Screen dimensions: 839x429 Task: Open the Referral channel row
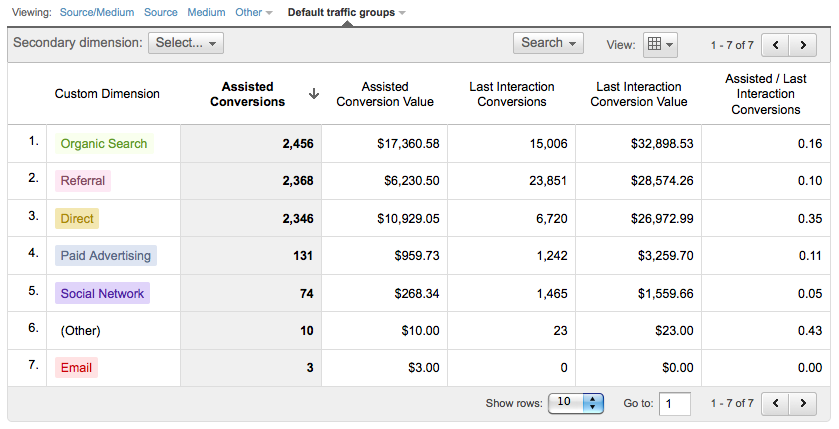(x=82, y=181)
